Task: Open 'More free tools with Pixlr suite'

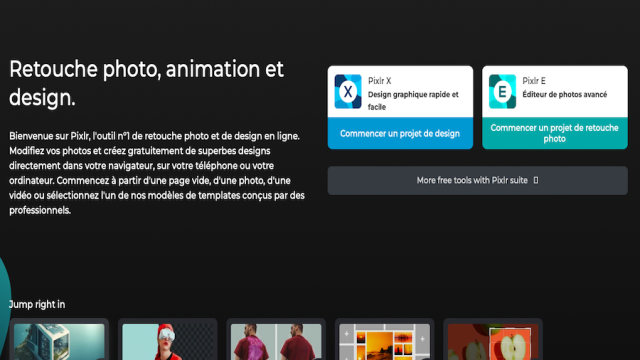Action: tap(478, 180)
